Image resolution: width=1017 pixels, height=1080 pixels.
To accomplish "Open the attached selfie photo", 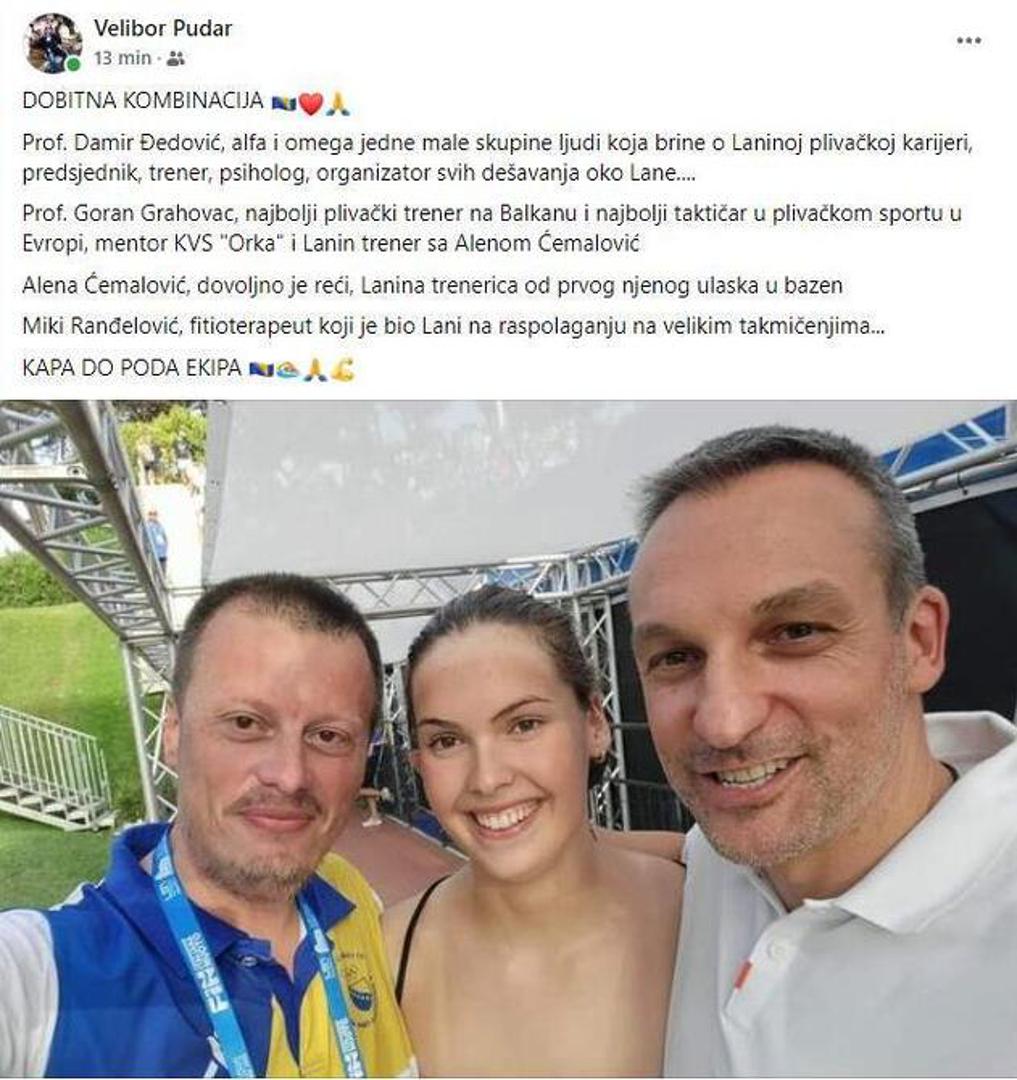I will point(508,740).
